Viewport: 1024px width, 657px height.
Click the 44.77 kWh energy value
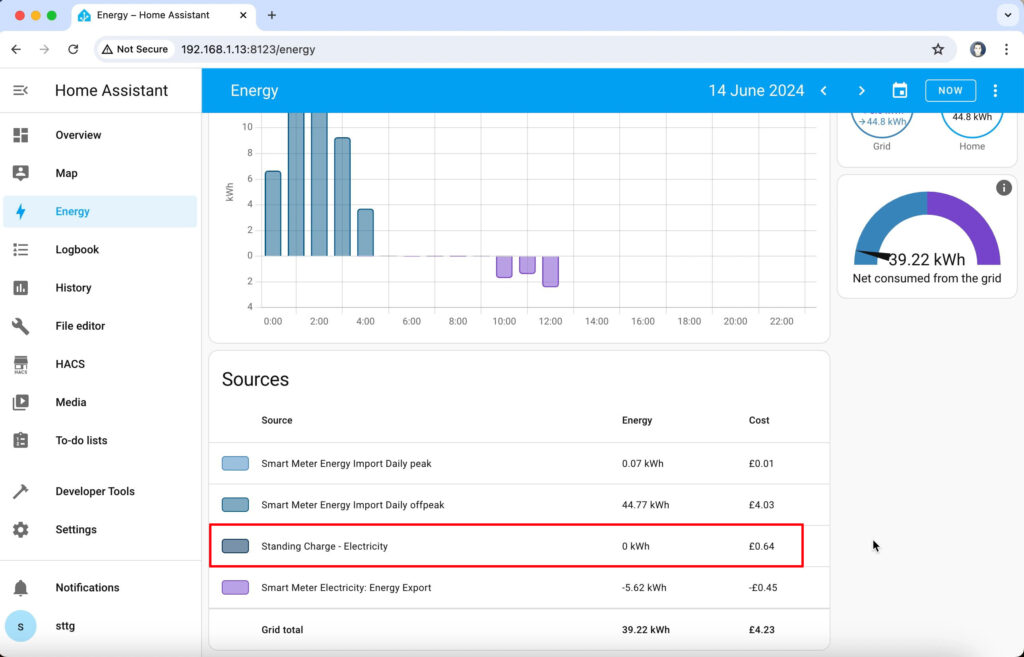coord(645,505)
